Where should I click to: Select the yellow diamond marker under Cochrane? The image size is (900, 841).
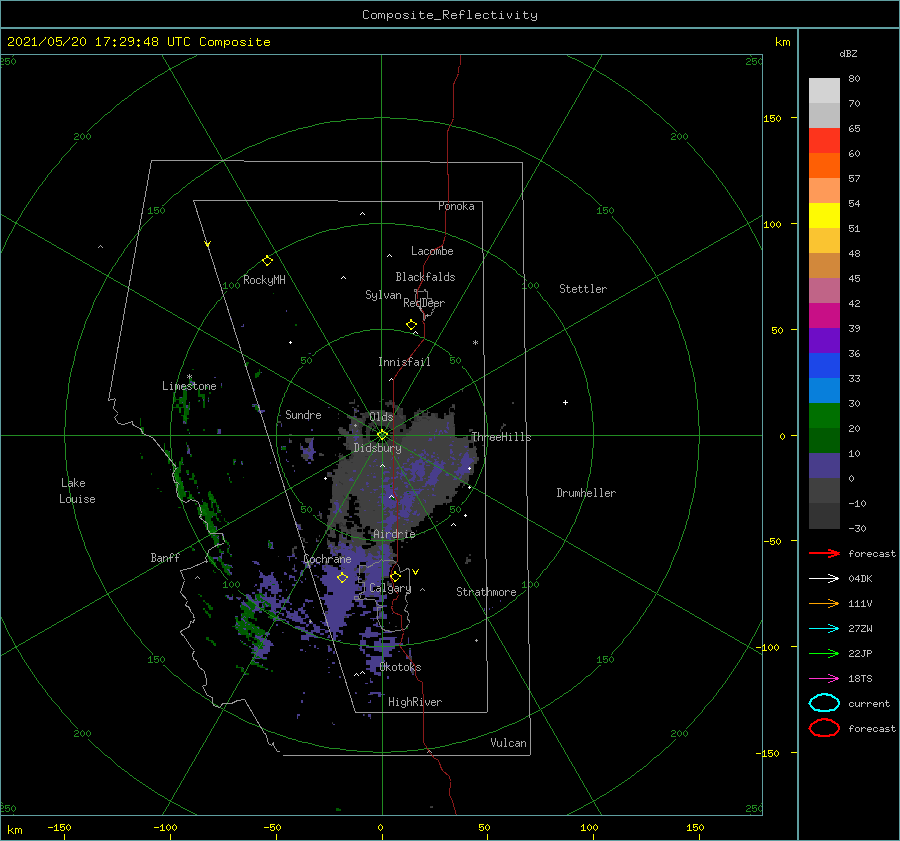coord(342,578)
